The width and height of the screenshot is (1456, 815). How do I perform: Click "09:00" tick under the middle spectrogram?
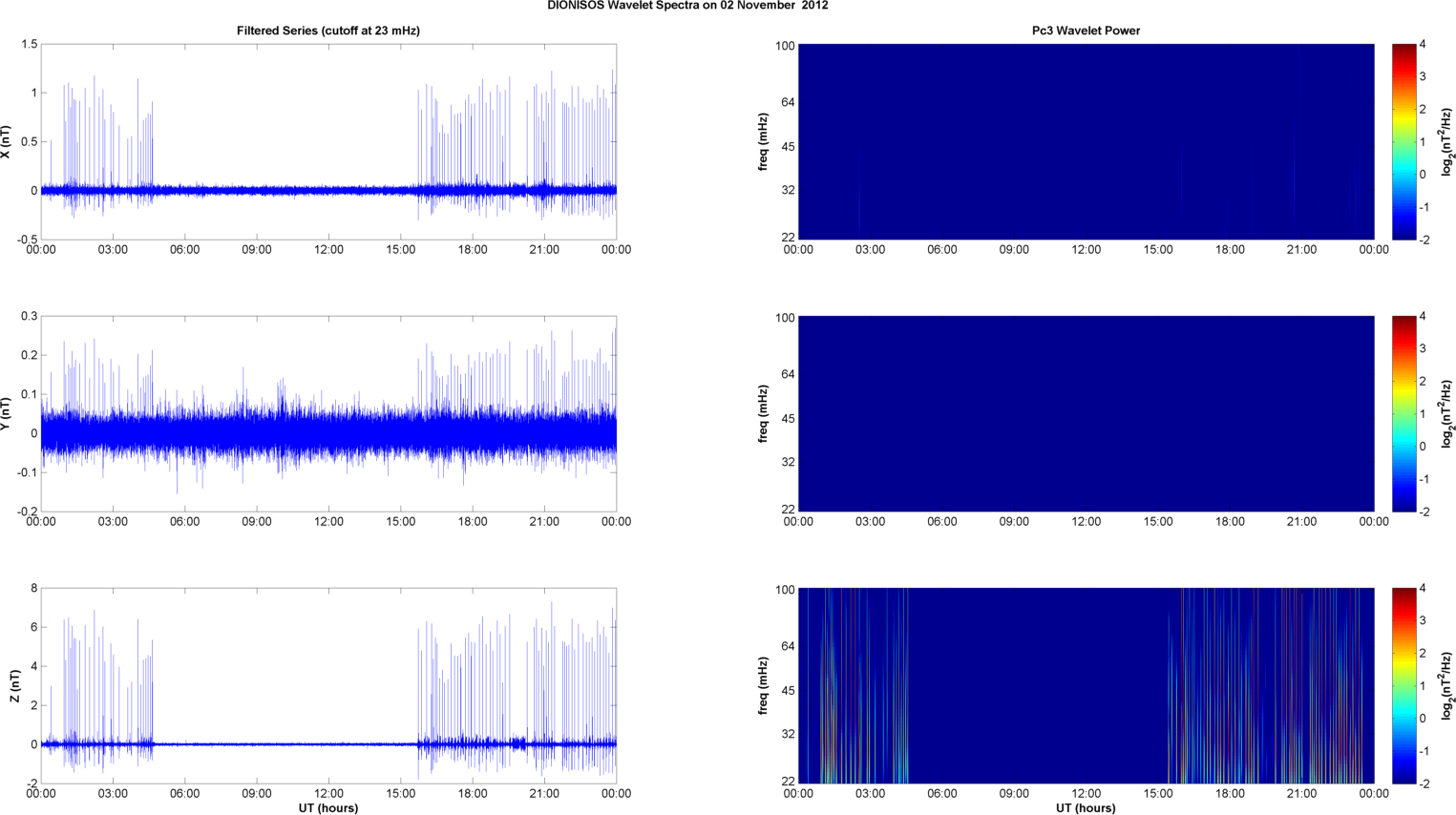[x=1014, y=522]
